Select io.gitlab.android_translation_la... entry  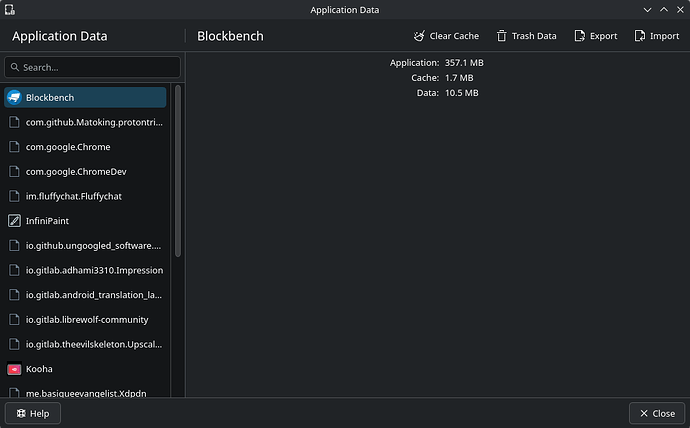tap(85, 295)
